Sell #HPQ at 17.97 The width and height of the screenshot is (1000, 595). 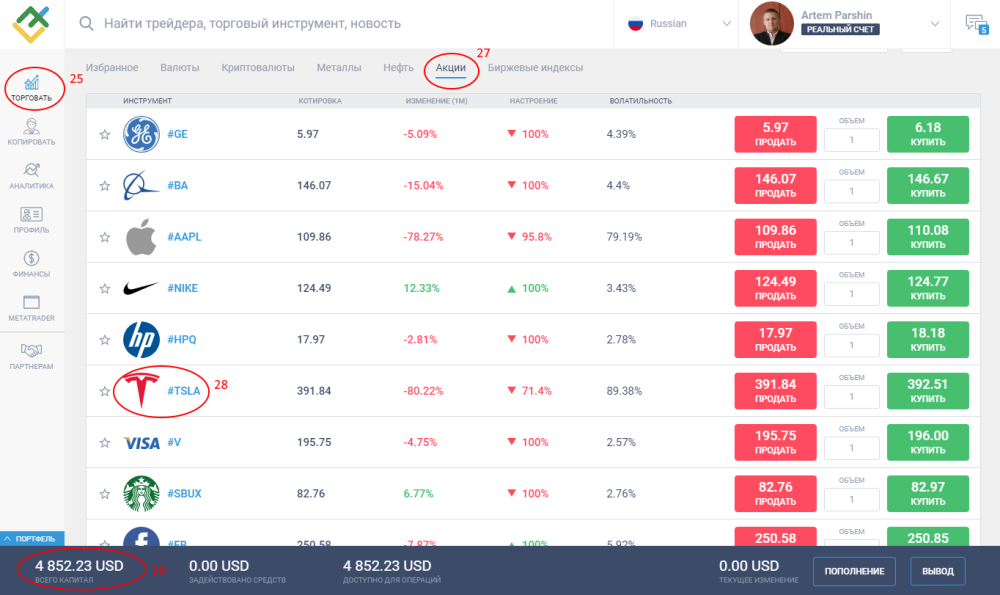[x=776, y=339]
